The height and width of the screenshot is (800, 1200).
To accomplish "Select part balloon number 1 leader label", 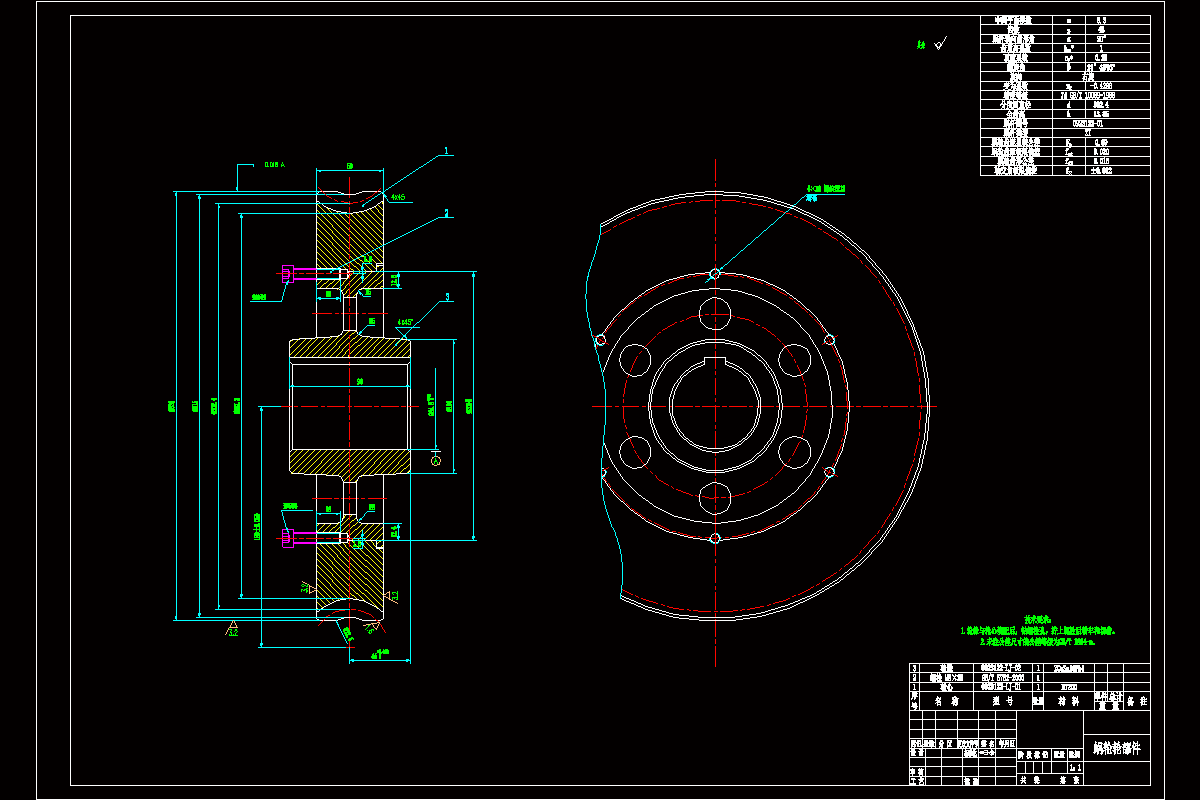I will 447,151.
